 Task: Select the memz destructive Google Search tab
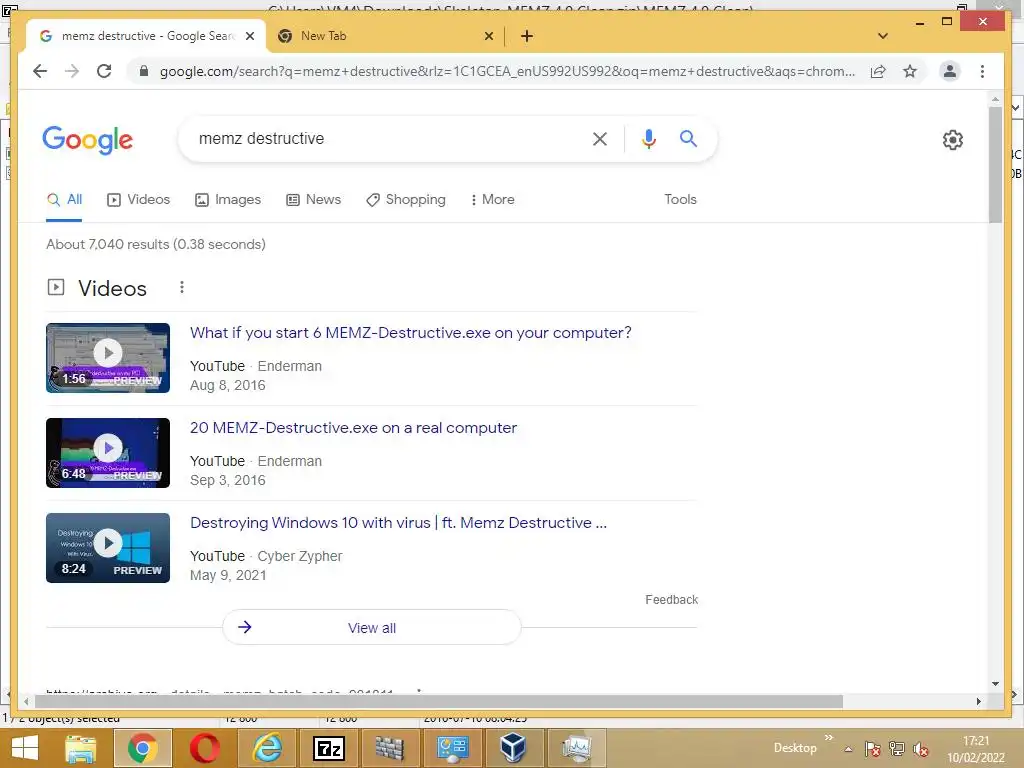coord(147,36)
